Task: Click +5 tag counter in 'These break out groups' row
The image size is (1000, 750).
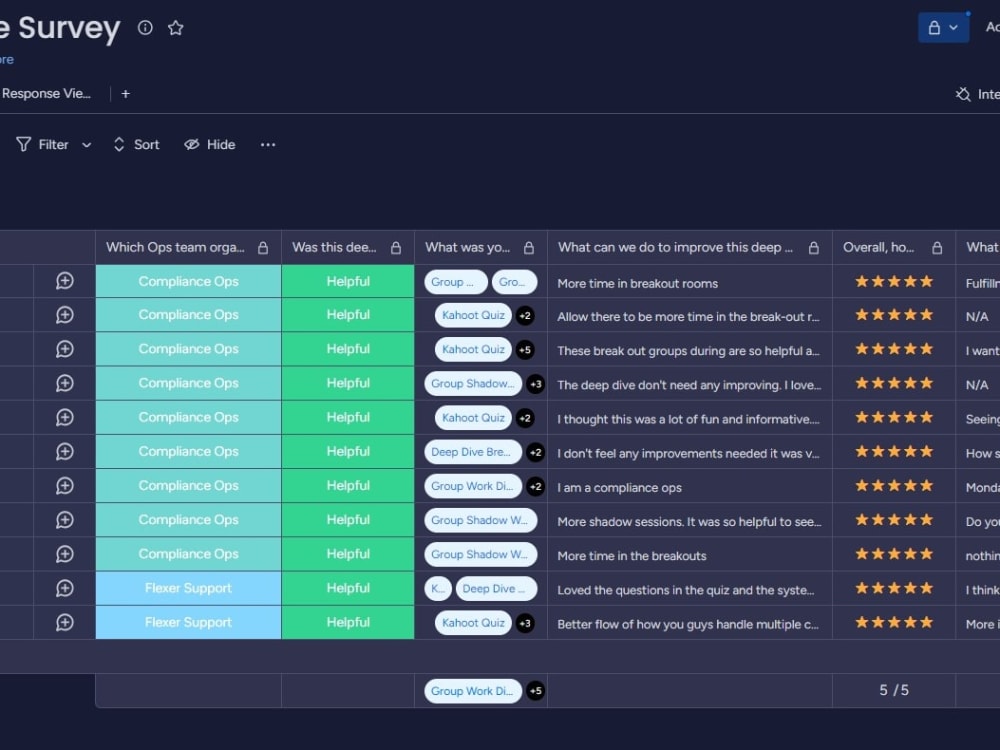Action: (525, 349)
